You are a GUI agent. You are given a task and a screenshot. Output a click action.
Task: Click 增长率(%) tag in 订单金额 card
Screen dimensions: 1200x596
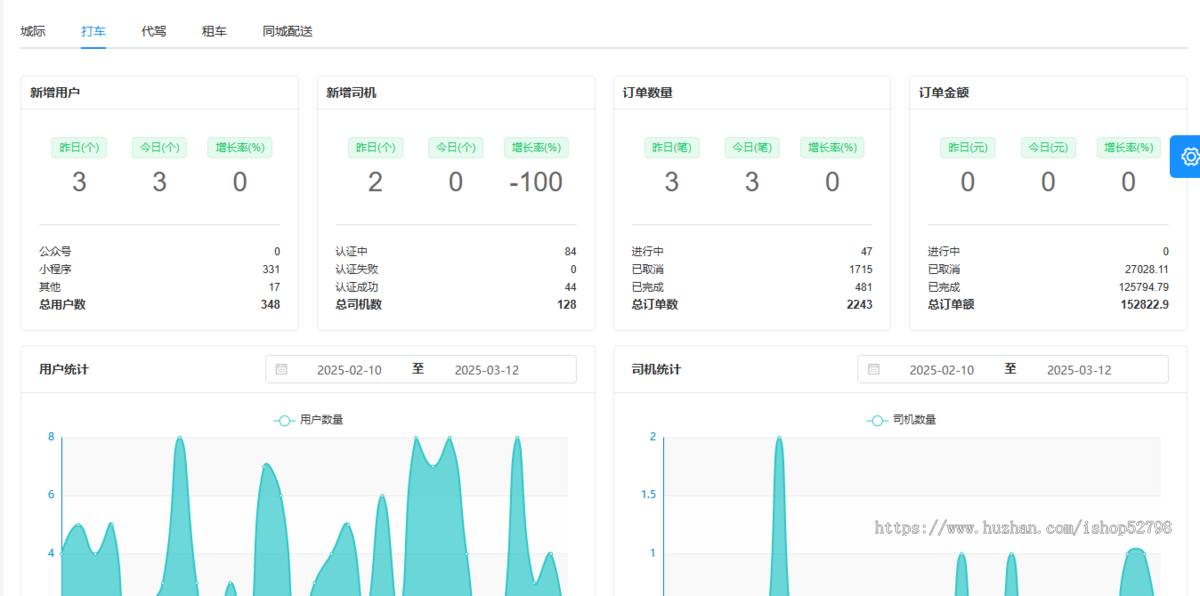(1128, 147)
